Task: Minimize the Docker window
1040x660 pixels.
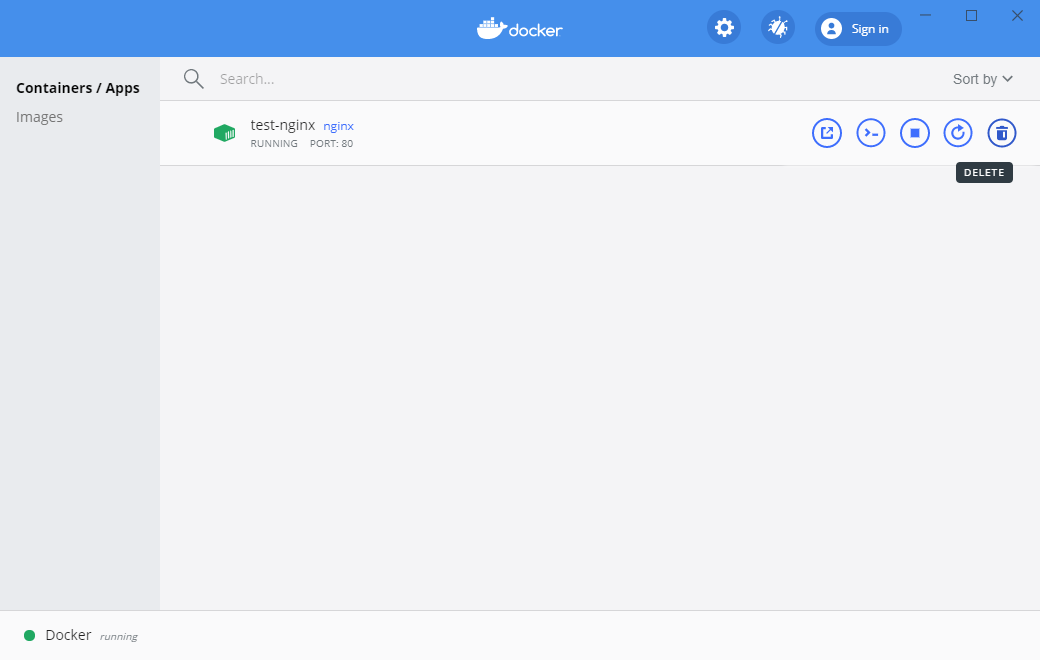Action: point(925,15)
